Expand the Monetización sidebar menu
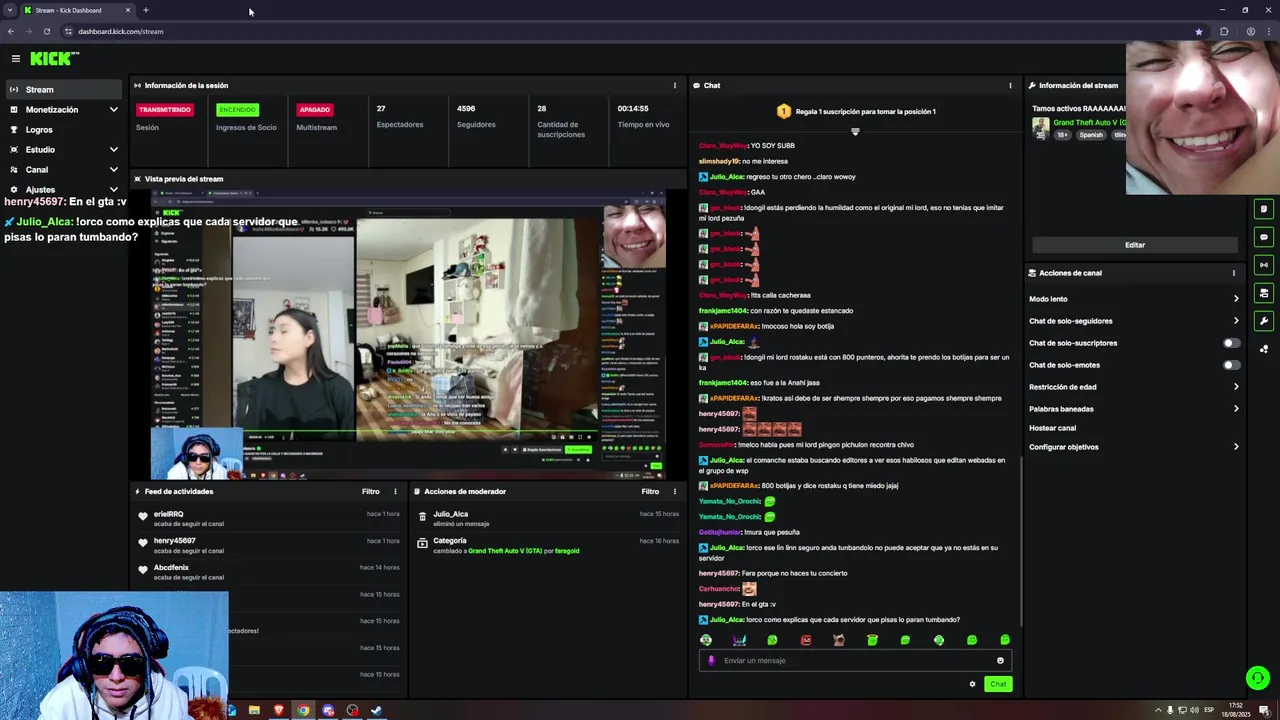The image size is (1280, 720). 62,109
